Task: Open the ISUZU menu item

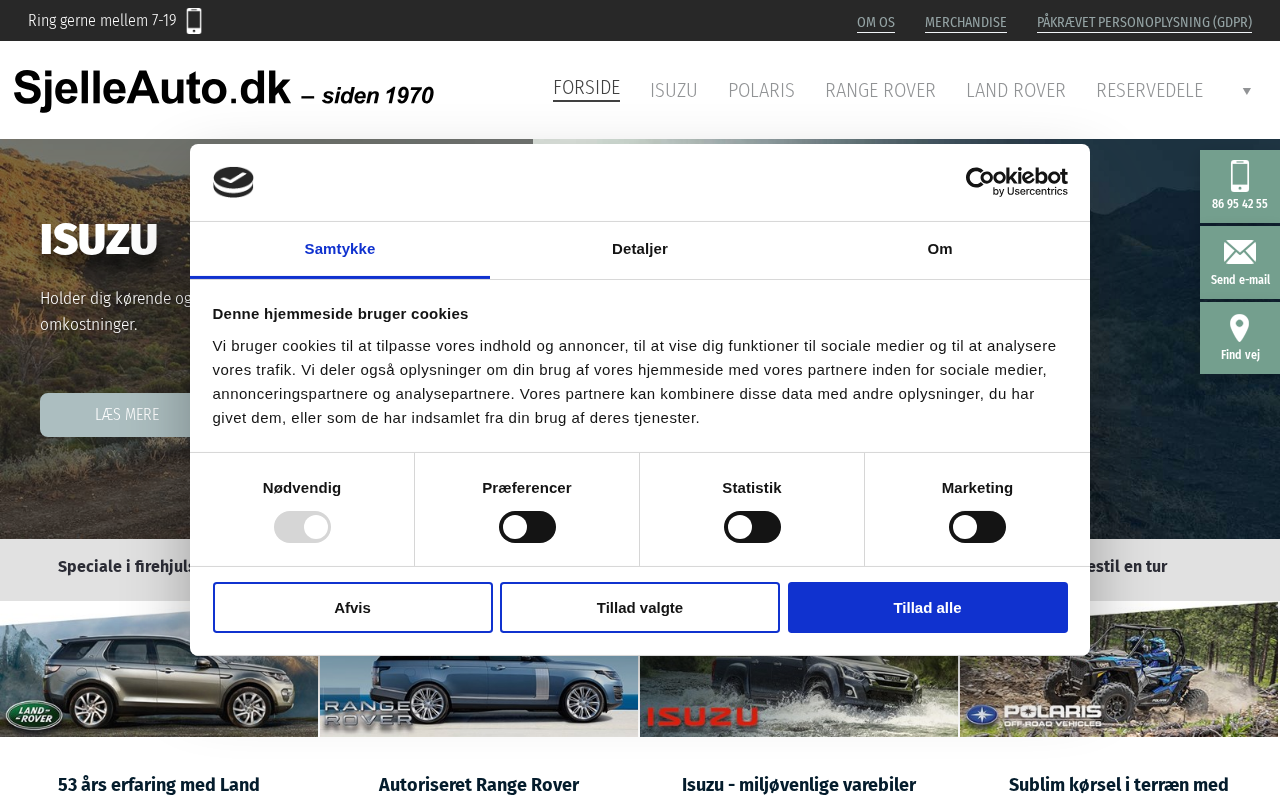Action: pyautogui.click(x=674, y=91)
